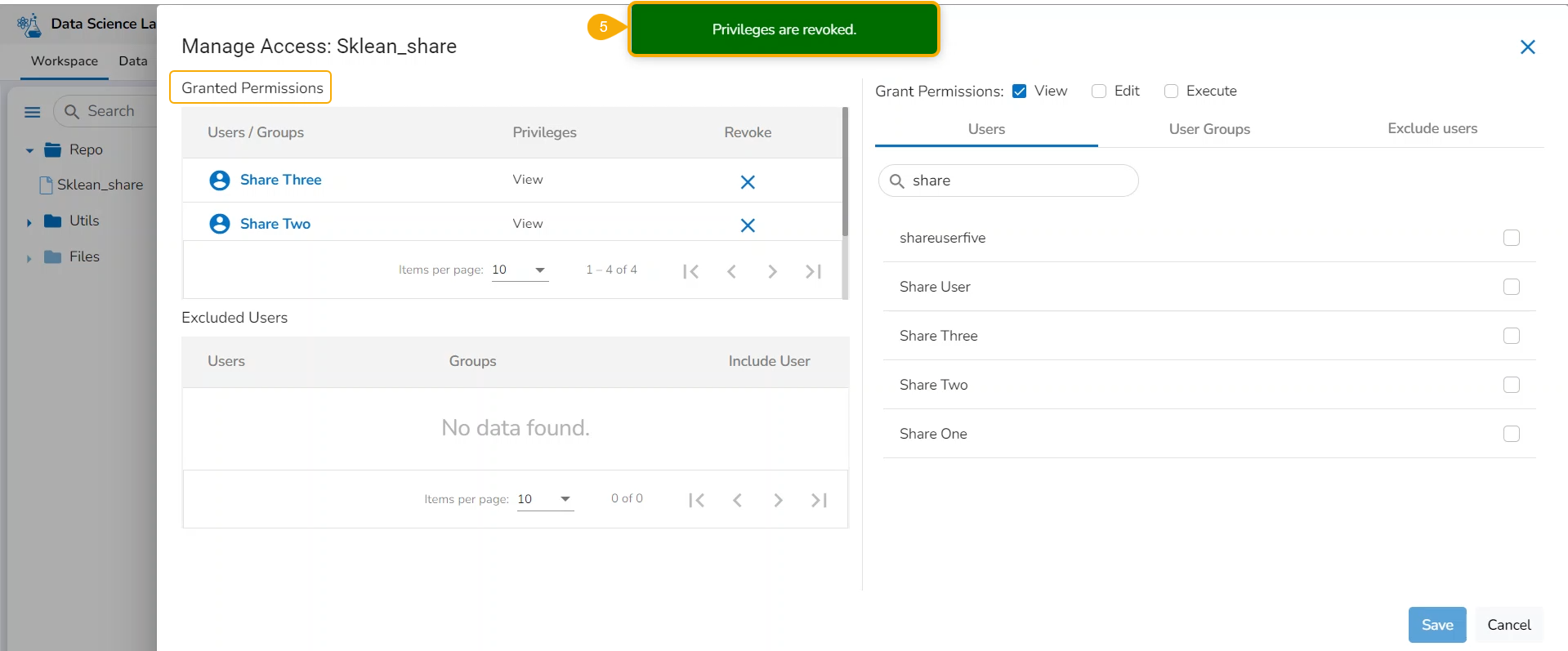Go to previous page in Excluded Users

737,500
